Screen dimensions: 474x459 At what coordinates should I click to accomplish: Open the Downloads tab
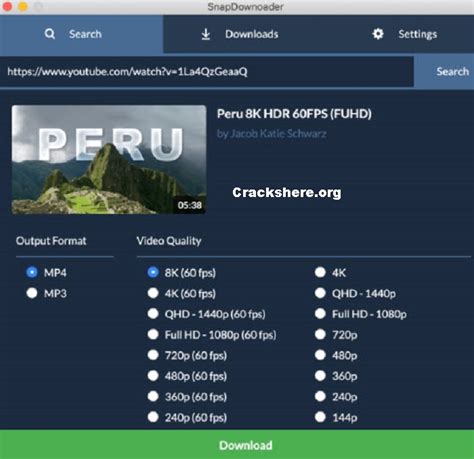[240, 34]
